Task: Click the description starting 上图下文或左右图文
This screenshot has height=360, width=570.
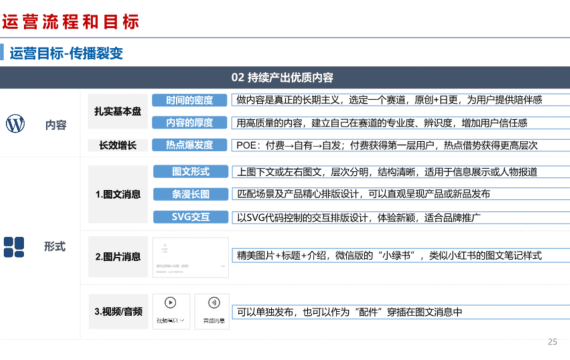Action: point(401,172)
